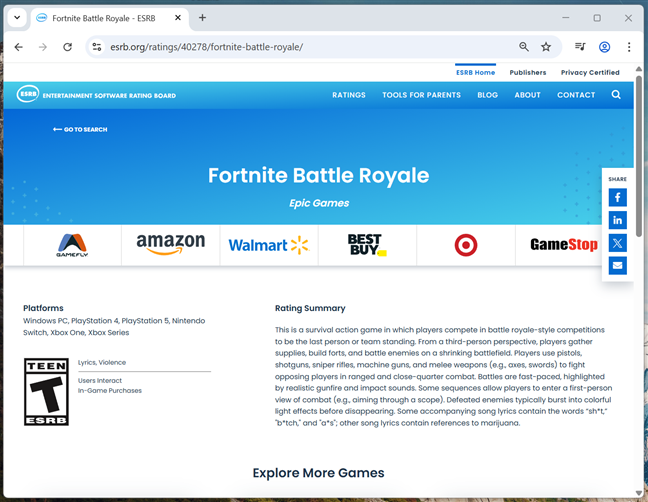The width and height of the screenshot is (648, 502).
Task: Share the page on X
Action: click(x=617, y=243)
